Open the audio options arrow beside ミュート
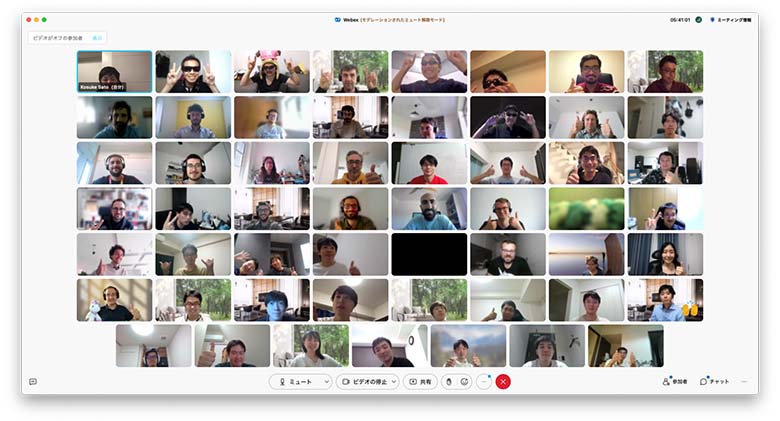Image resolution: width=780 pixels, height=421 pixels. 327,381
